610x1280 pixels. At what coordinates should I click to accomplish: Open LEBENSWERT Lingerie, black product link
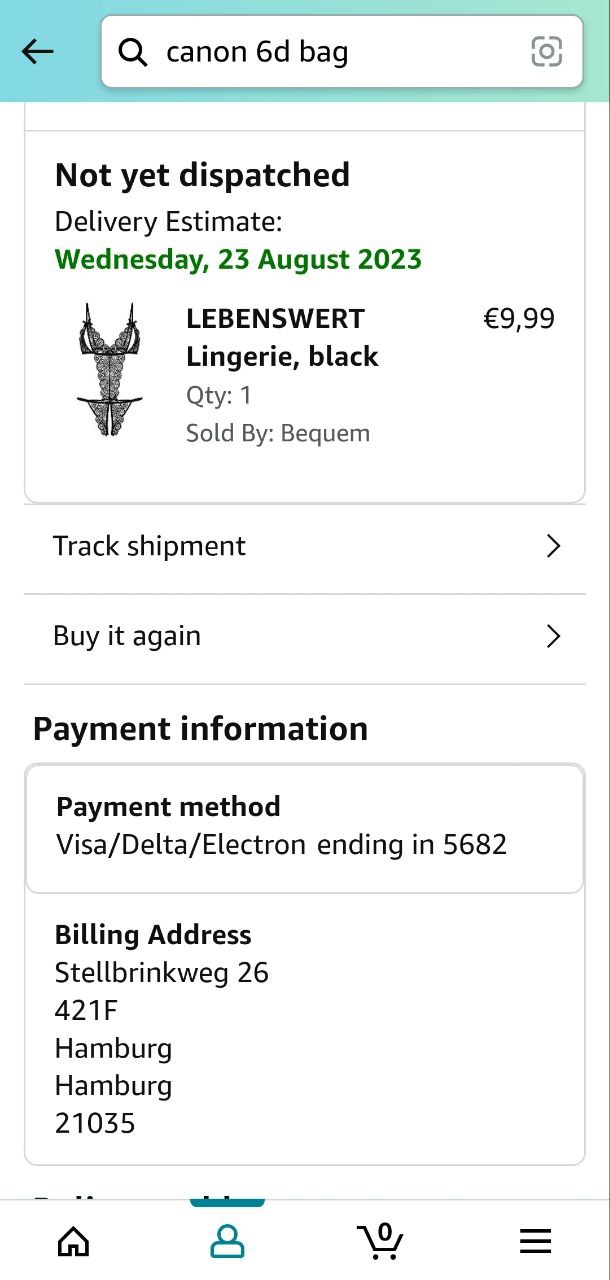point(282,338)
